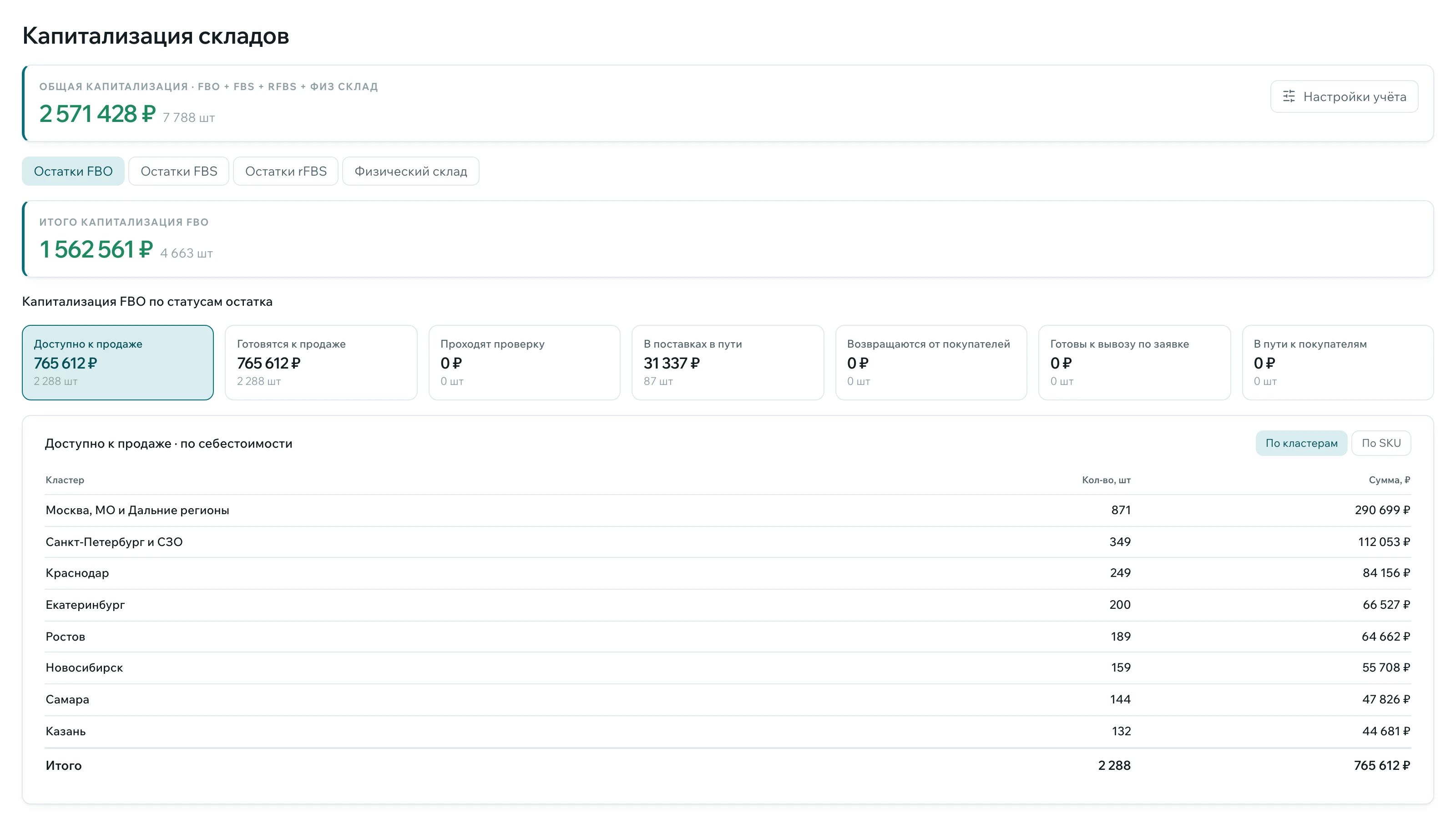The image size is (1456, 819).
Task: Click the Кол-во, шт column header
Action: tap(1106, 480)
